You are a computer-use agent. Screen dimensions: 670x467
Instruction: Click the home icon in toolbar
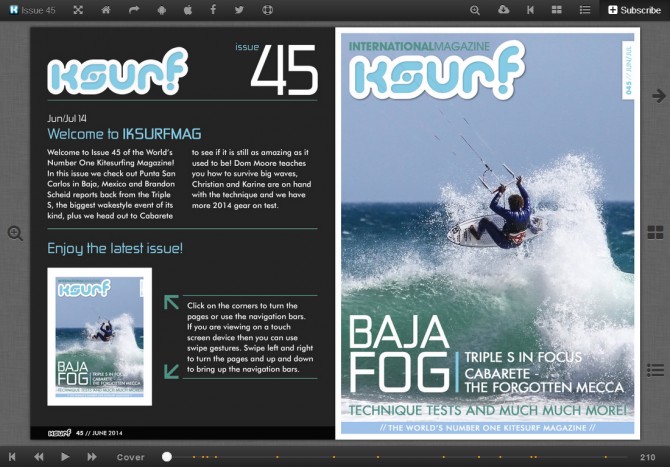coord(106,10)
